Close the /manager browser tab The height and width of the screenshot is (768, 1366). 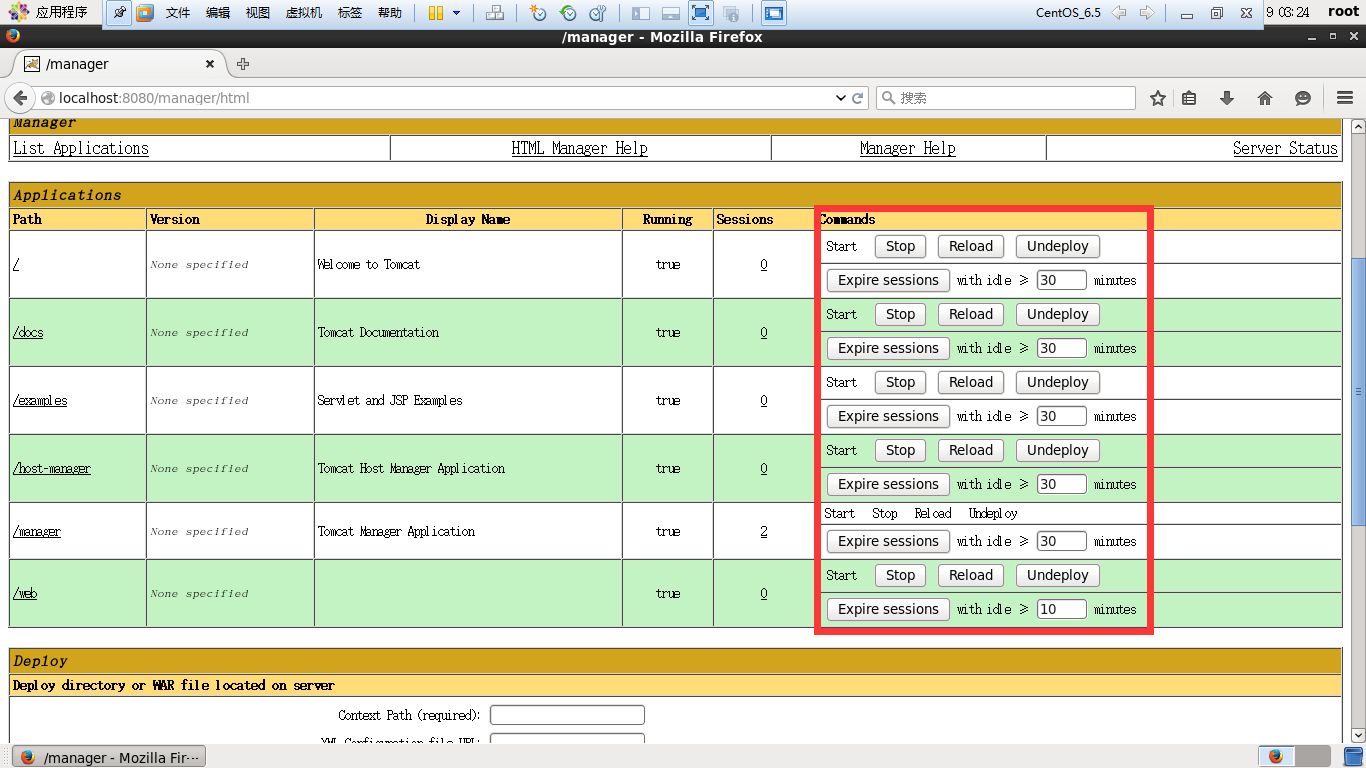(x=210, y=64)
